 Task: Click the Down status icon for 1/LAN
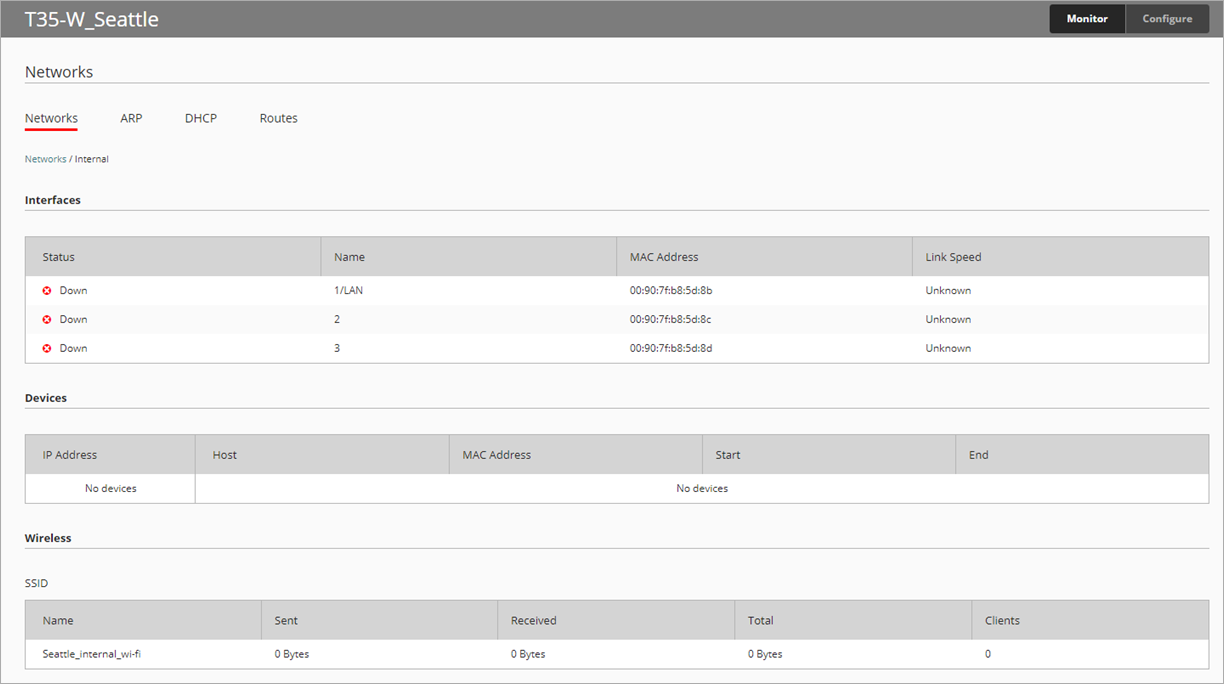pyautogui.click(x=47, y=291)
